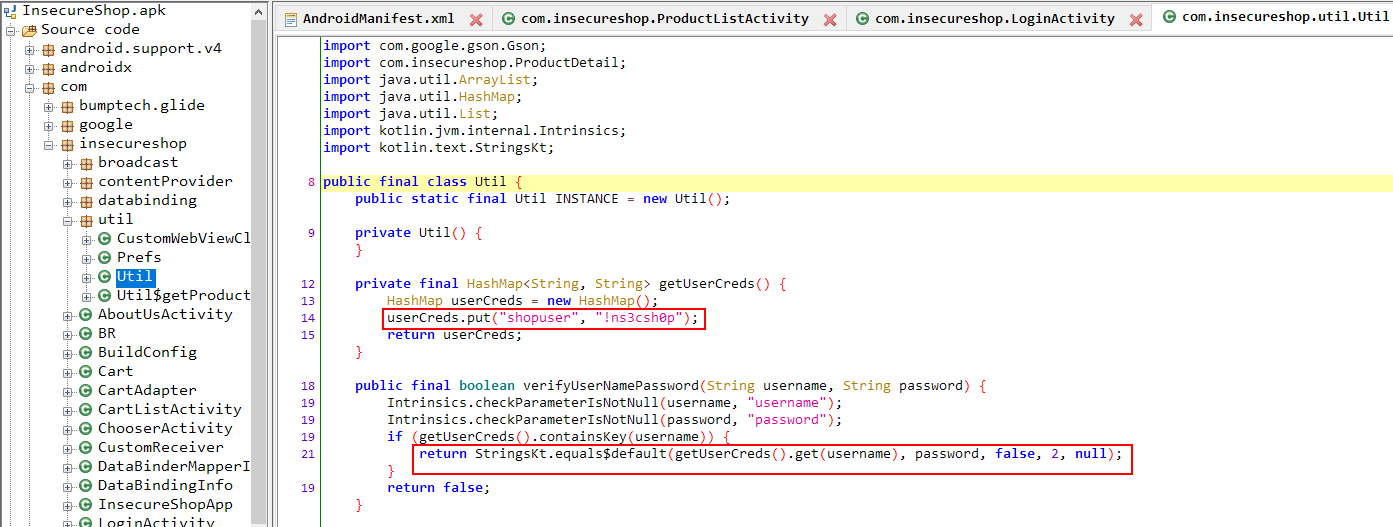The image size is (1393, 527).
Task: Click the AboutUsActivity class icon
Action: click(85, 315)
